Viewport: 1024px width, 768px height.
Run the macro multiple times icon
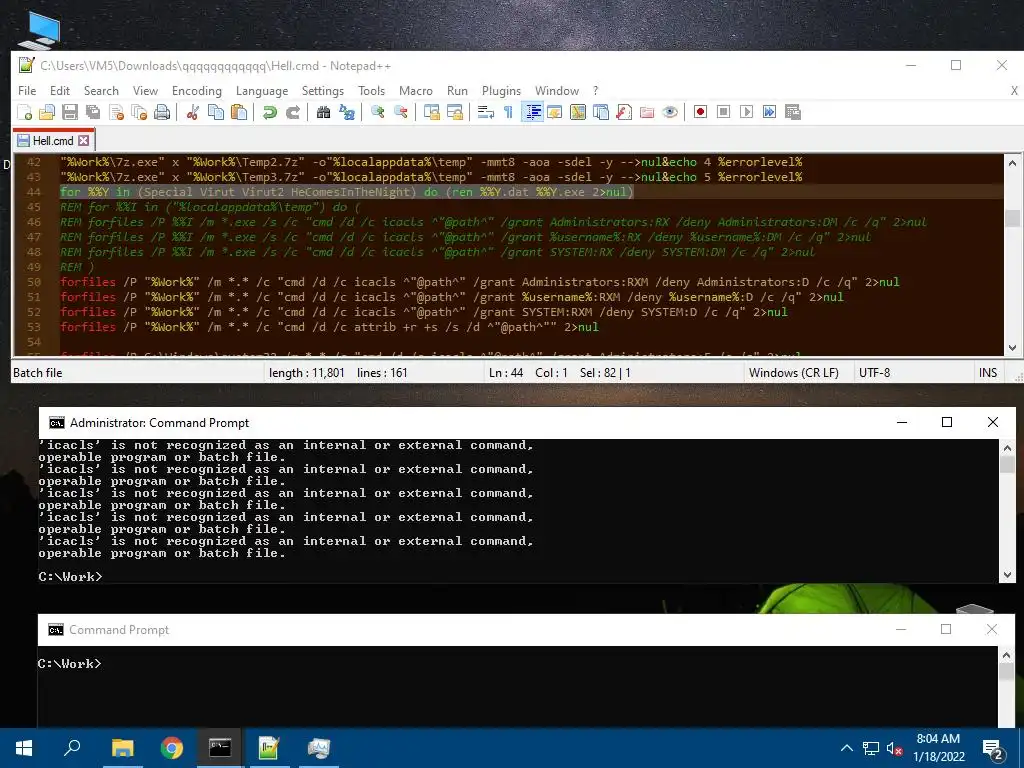coord(769,112)
